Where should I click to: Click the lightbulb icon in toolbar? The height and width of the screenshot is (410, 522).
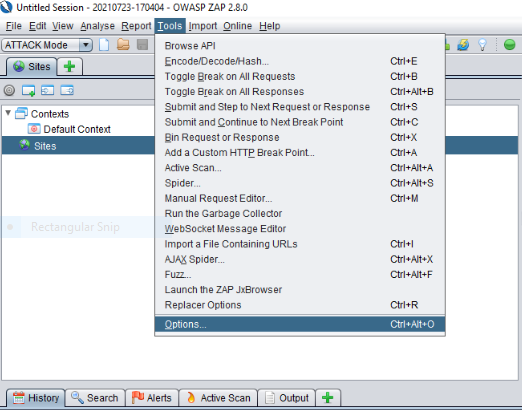(482, 45)
